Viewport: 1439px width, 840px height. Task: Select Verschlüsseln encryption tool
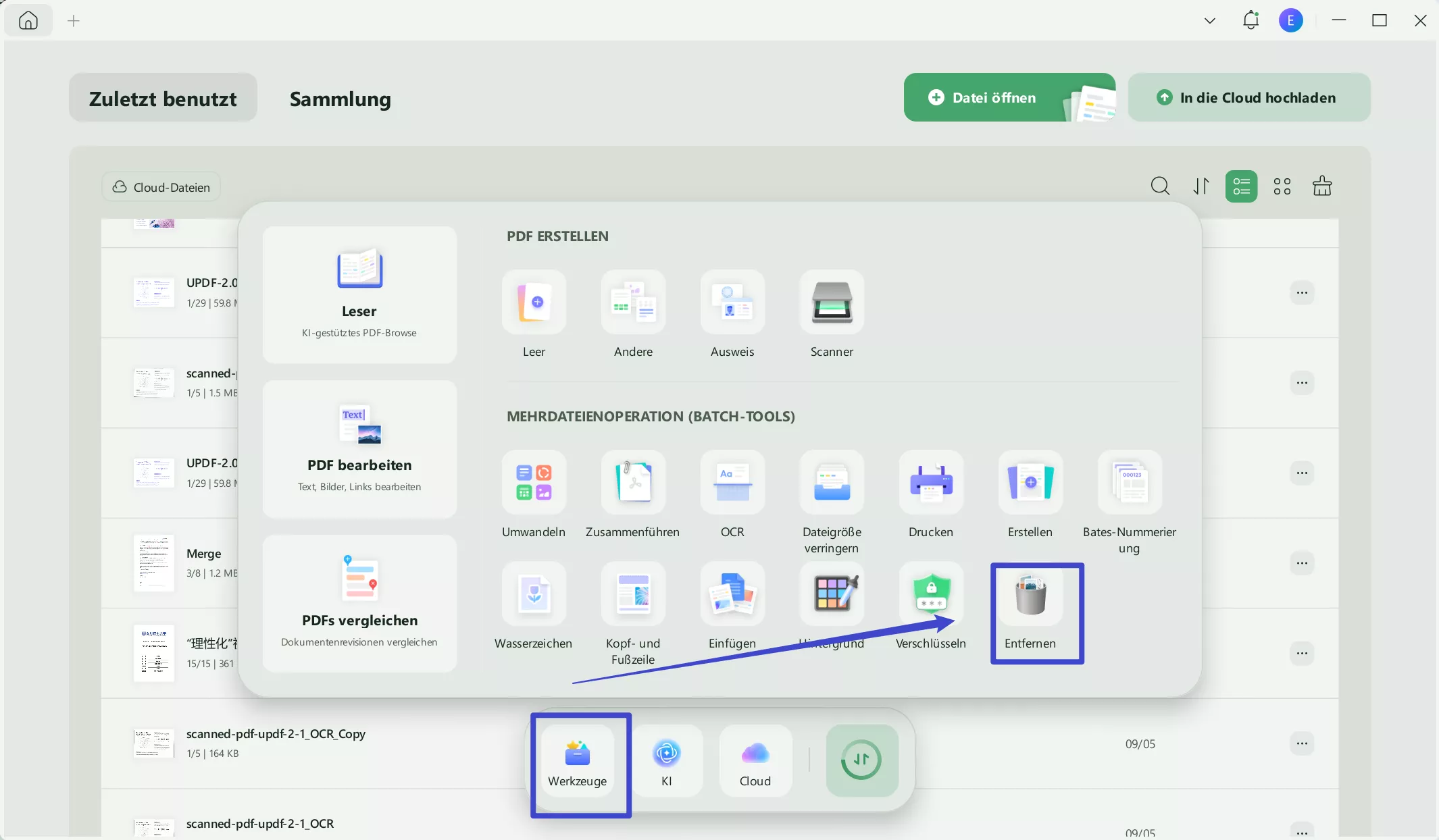pos(931,595)
